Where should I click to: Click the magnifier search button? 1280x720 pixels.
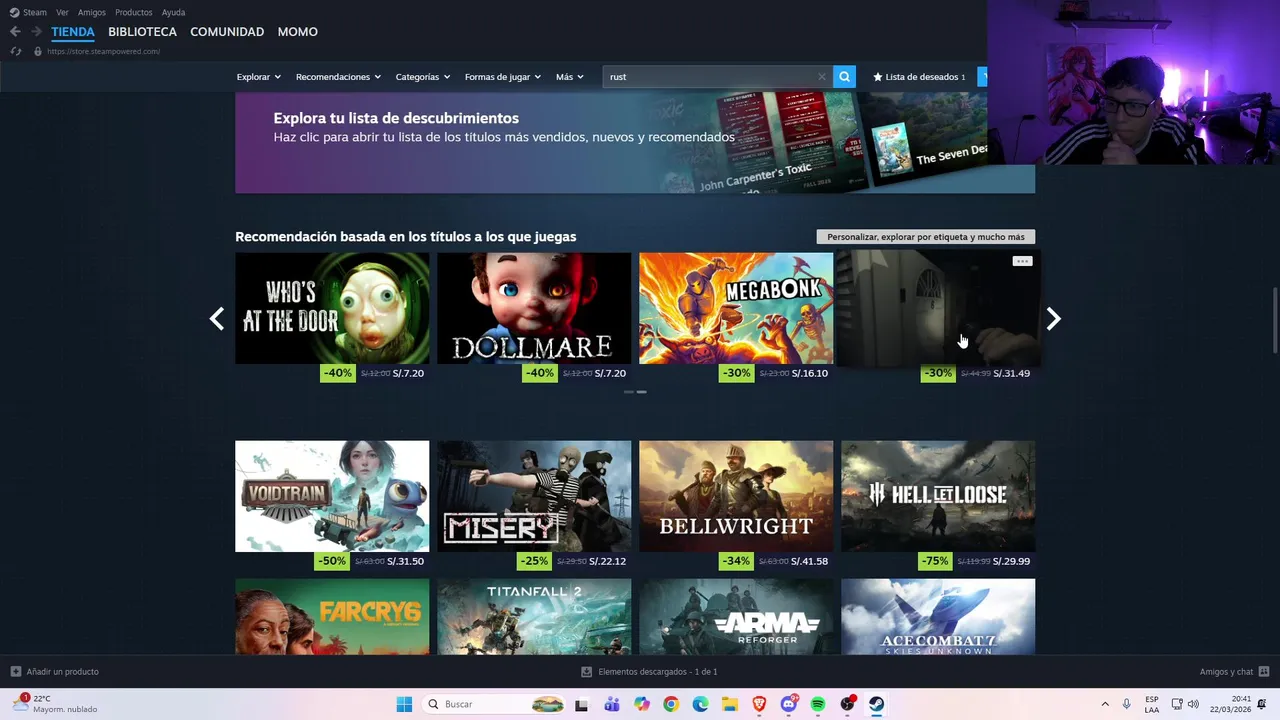click(844, 76)
